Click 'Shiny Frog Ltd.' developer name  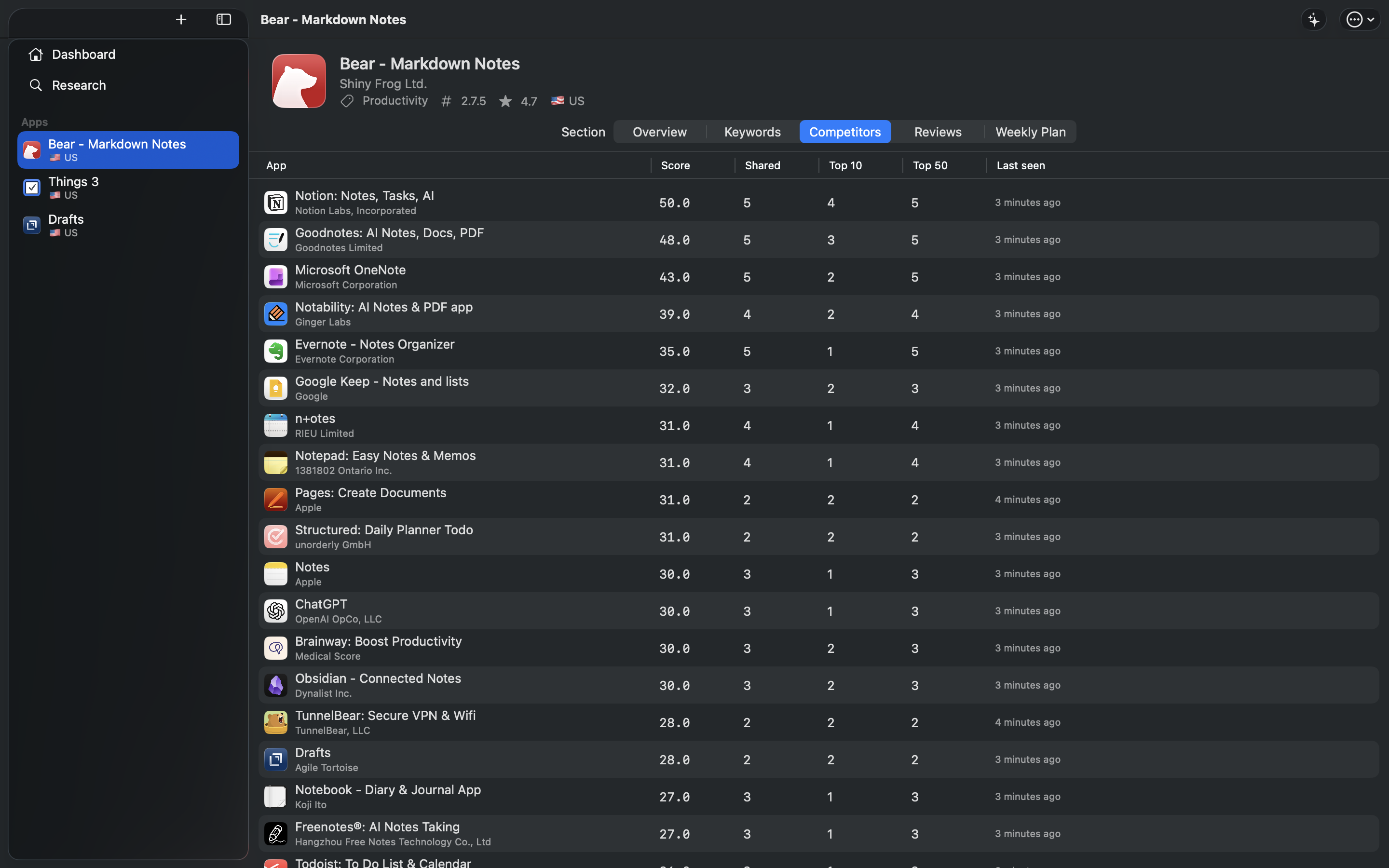(383, 84)
